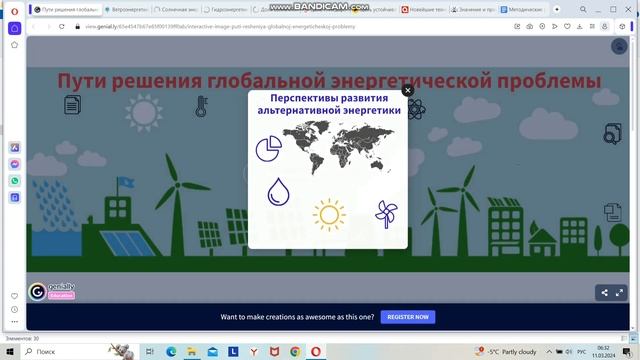The image size is (640, 360).
Task: Search open tabs with the magnifier icon
Action: click(583, 9)
